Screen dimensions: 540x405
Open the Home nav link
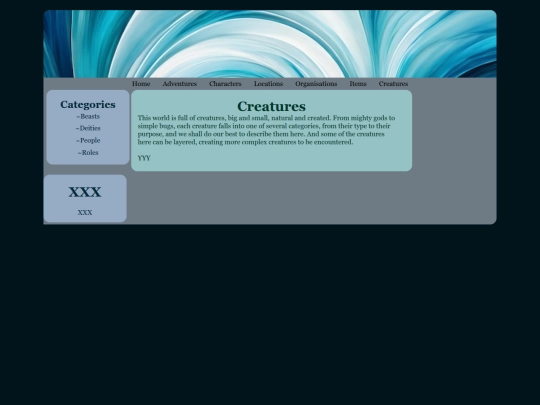click(x=141, y=84)
